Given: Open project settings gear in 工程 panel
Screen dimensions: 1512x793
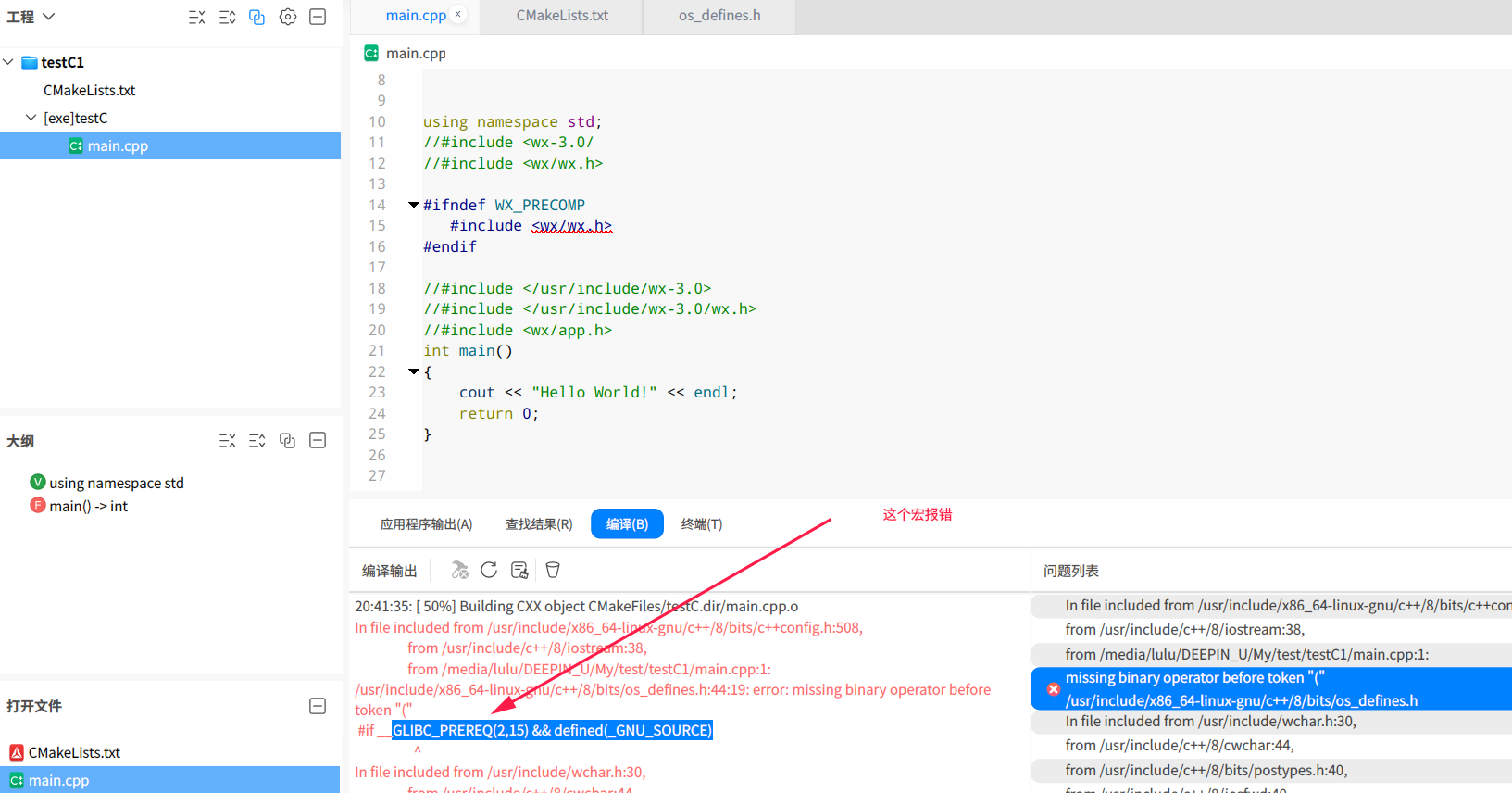Looking at the screenshot, I should coord(288,17).
